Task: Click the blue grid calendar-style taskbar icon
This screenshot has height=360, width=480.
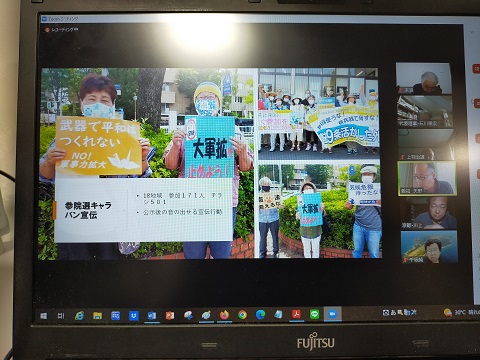Action: [x=116, y=315]
